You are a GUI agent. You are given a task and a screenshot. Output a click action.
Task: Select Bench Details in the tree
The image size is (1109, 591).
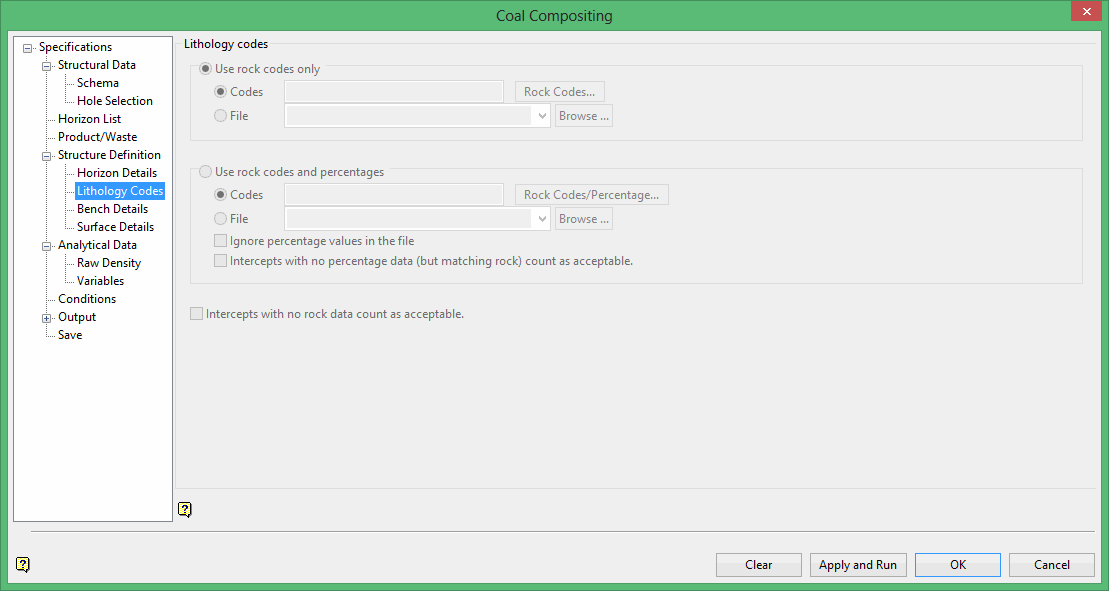(112, 209)
